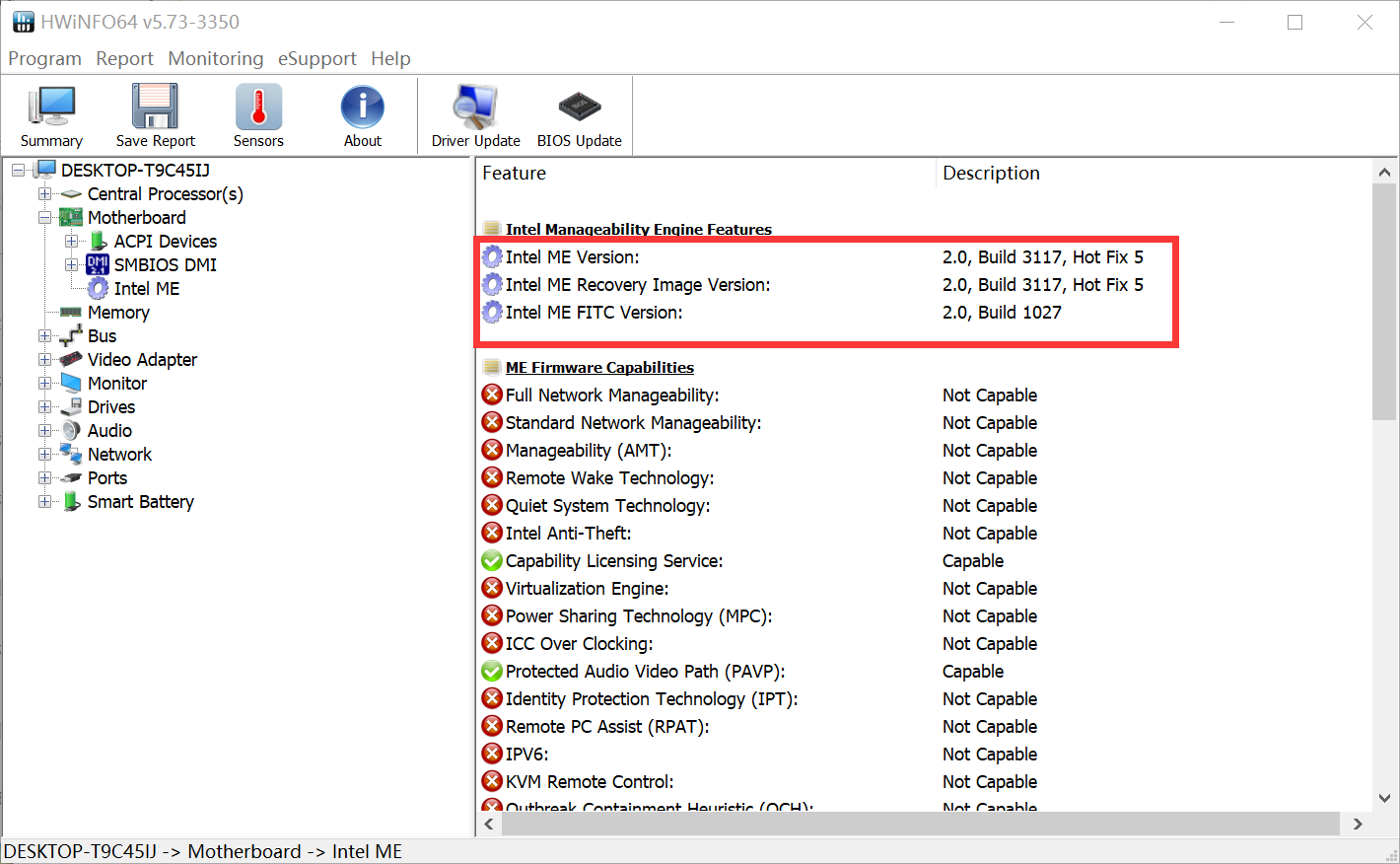Click the vertical scrollbar thumb
Image resolution: width=1400 pixels, height=864 pixels.
pyautogui.click(x=1384, y=302)
